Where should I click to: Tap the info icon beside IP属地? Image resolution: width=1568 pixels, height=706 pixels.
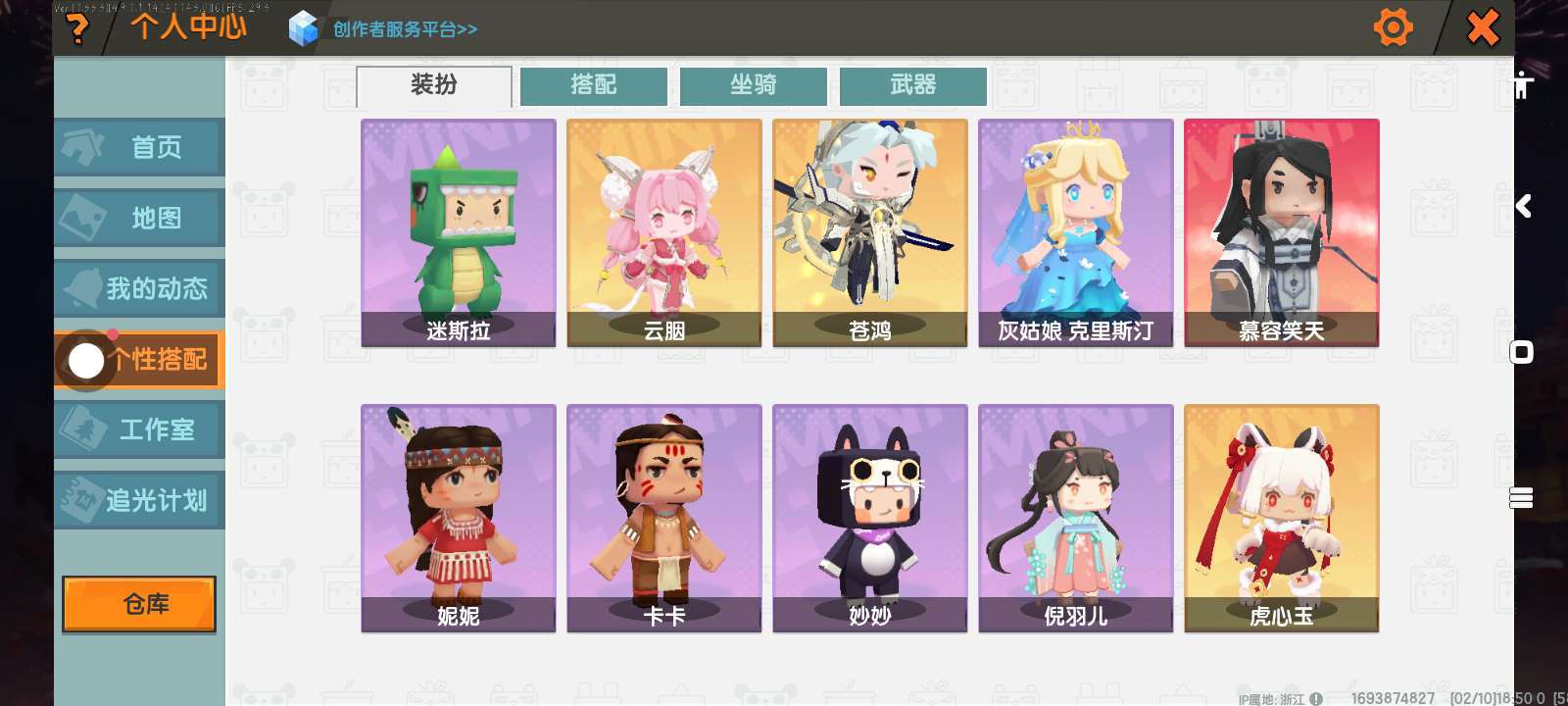[1316, 699]
